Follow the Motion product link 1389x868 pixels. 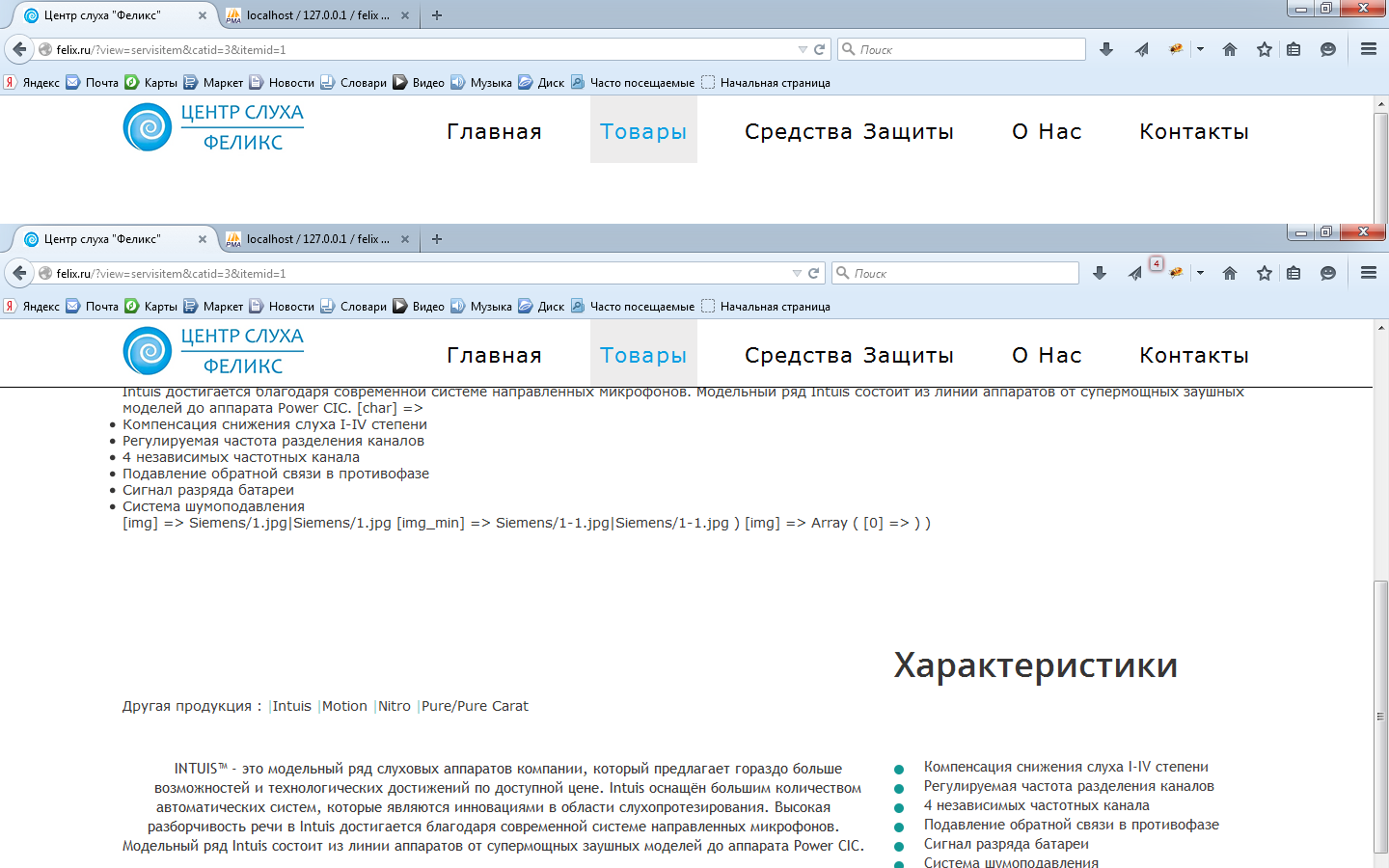point(344,706)
